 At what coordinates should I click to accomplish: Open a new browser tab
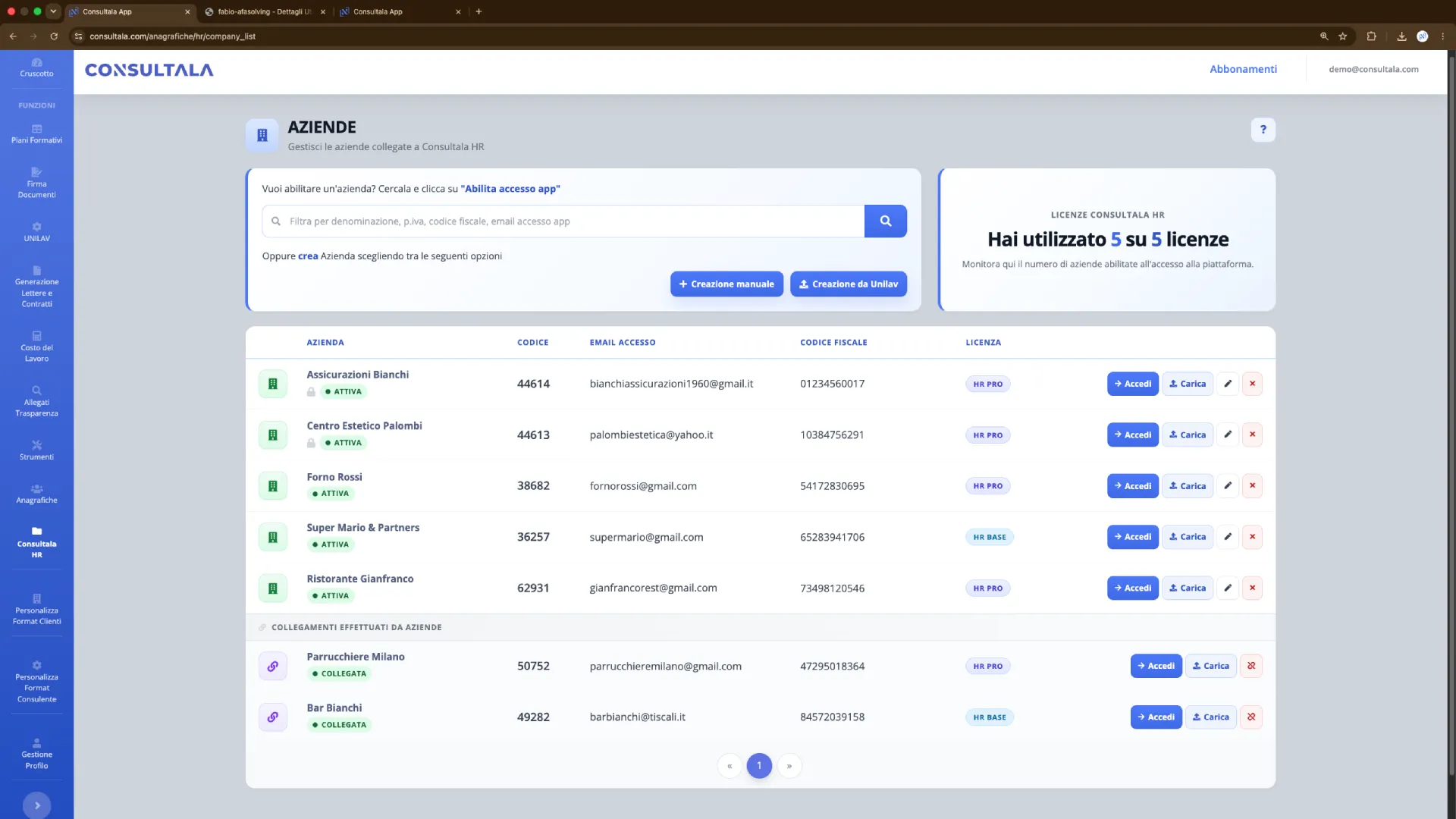coord(479,11)
